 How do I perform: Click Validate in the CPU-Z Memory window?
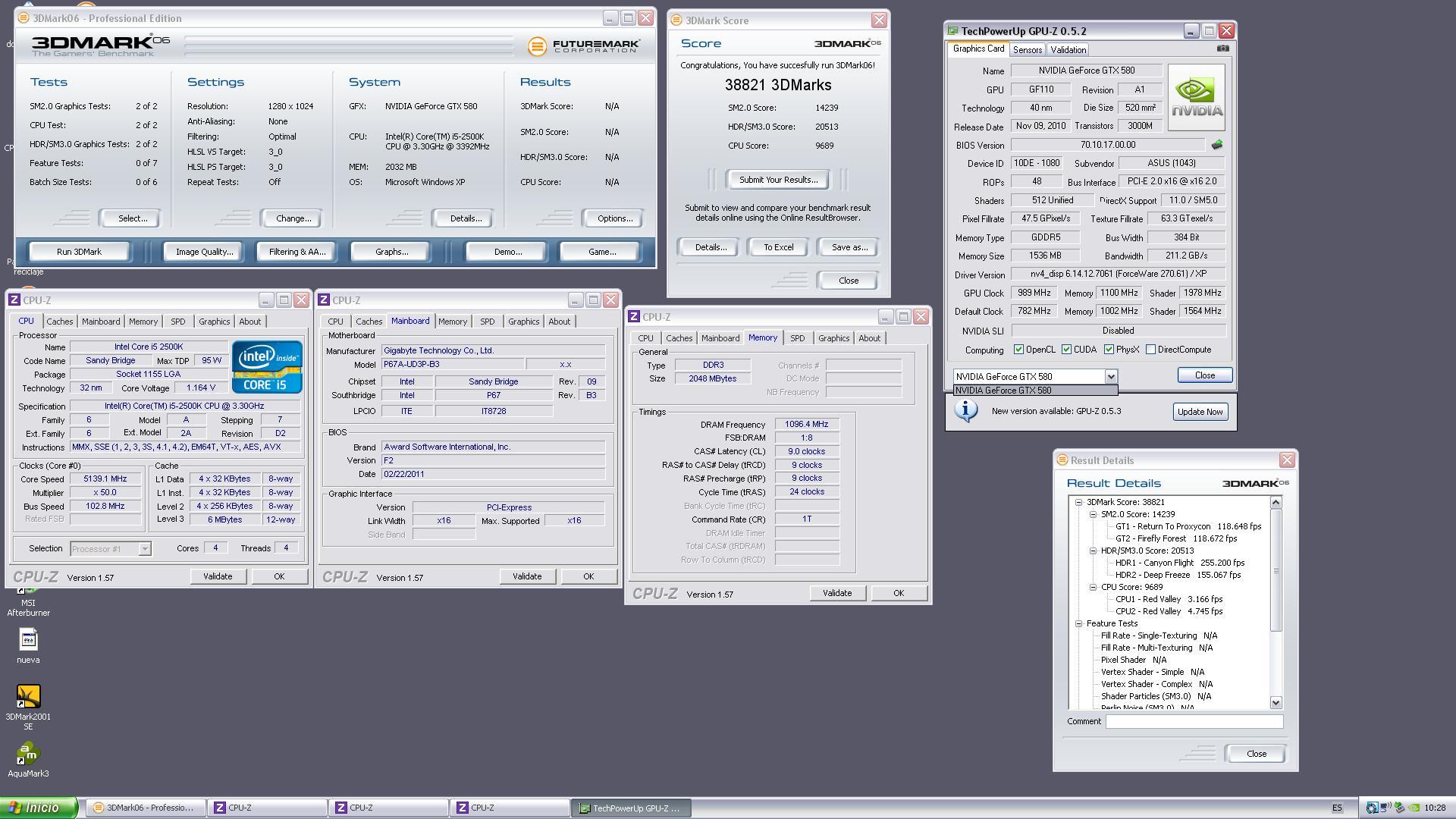837,593
